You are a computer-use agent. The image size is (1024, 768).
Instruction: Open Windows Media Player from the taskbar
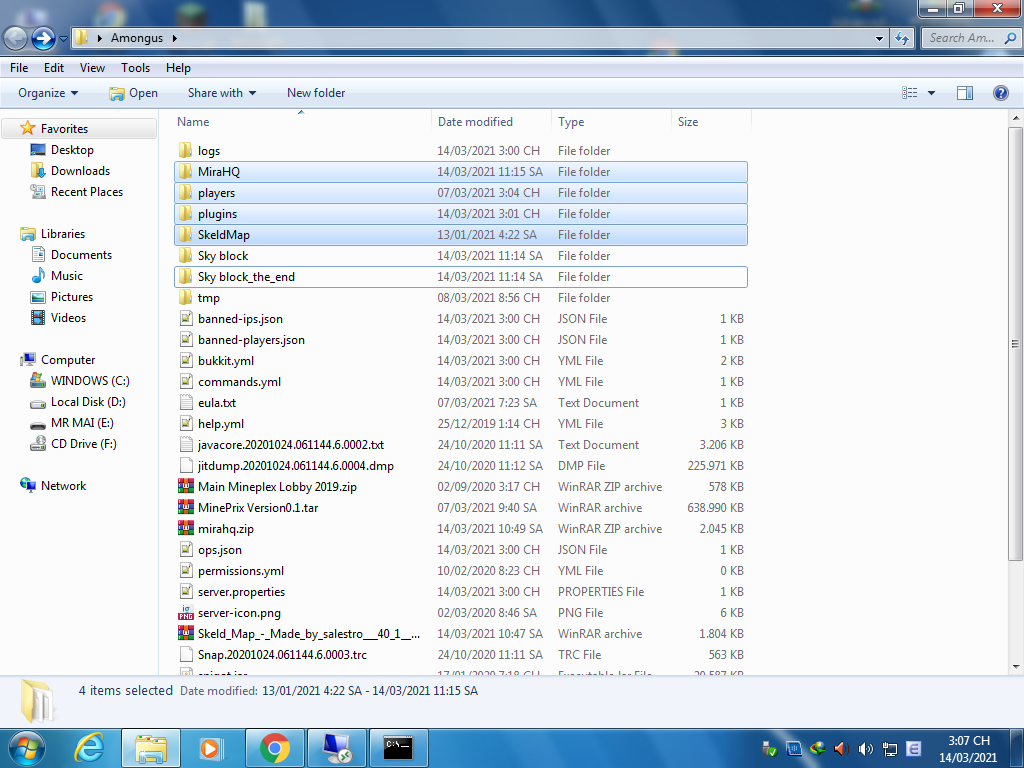212,748
